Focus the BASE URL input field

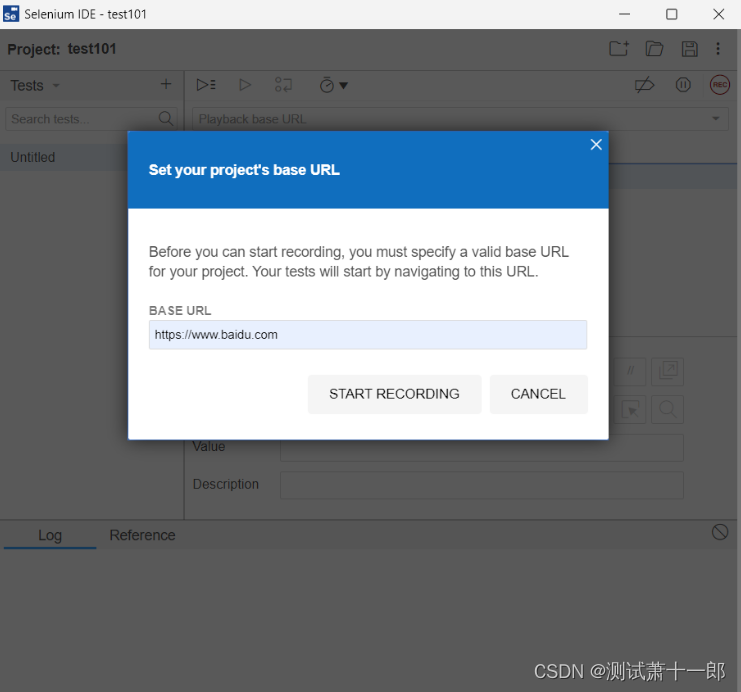click(368, 335)
